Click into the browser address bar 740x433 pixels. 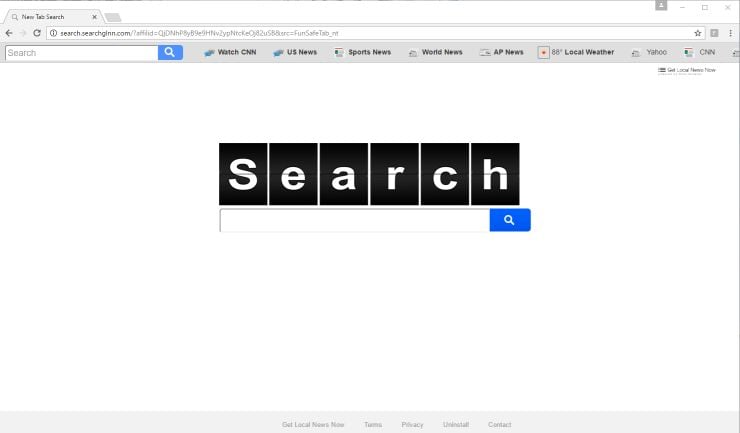360,33
